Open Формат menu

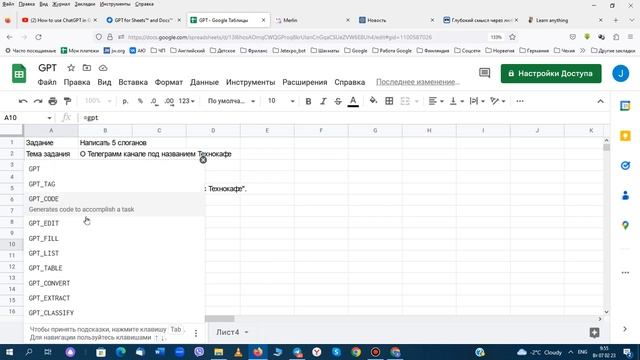coord(169,82)
